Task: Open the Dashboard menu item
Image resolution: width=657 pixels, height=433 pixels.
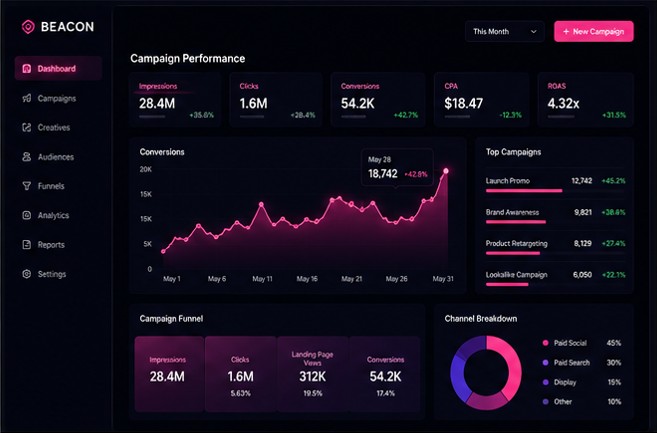Action: coord(58,68)
